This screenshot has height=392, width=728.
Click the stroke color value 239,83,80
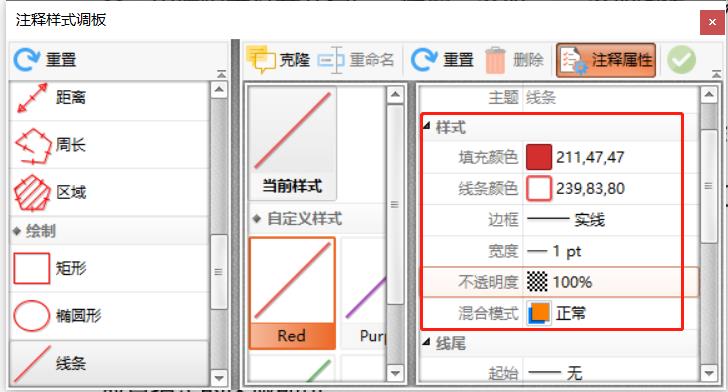pyautogui.click(x=591, y=189)
